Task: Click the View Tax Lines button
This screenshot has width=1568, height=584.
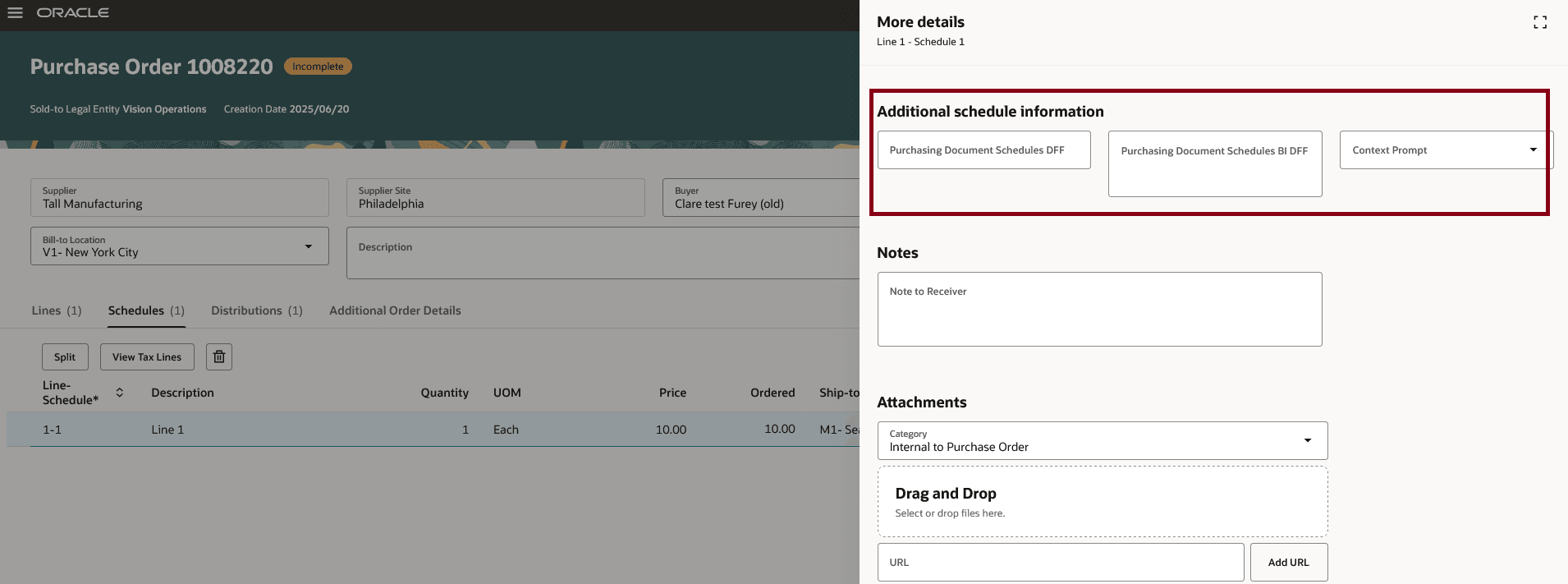Action: coord(147,357)
